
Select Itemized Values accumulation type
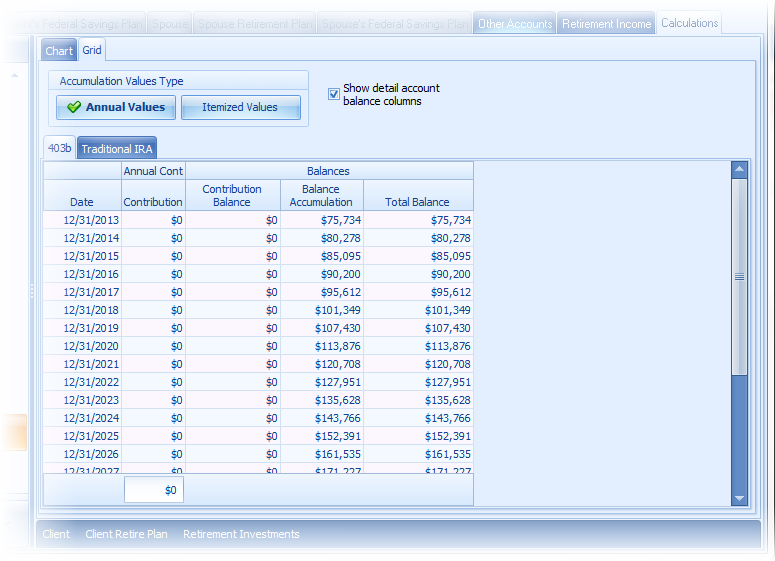(240, 108)
